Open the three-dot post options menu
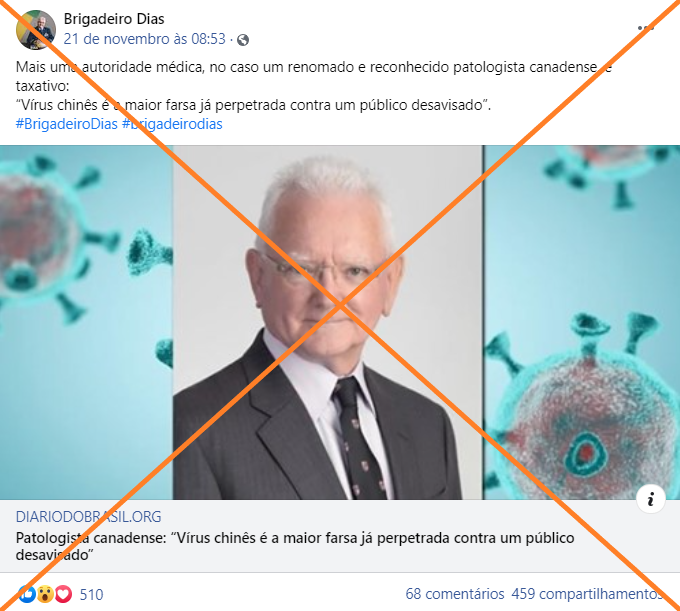The image size is (680, 611). [645, 28]
